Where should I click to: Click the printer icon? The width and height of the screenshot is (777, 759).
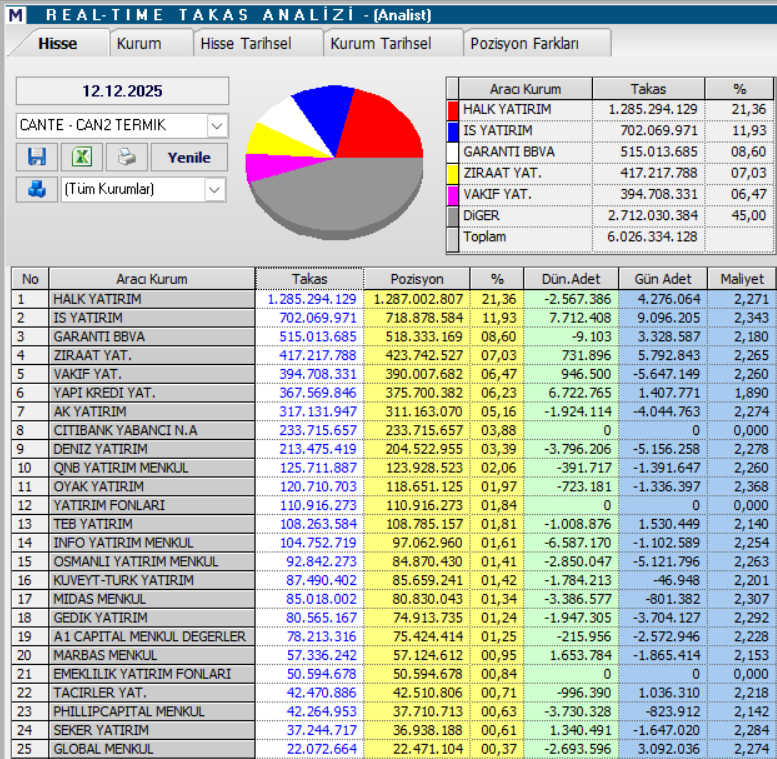127,158
